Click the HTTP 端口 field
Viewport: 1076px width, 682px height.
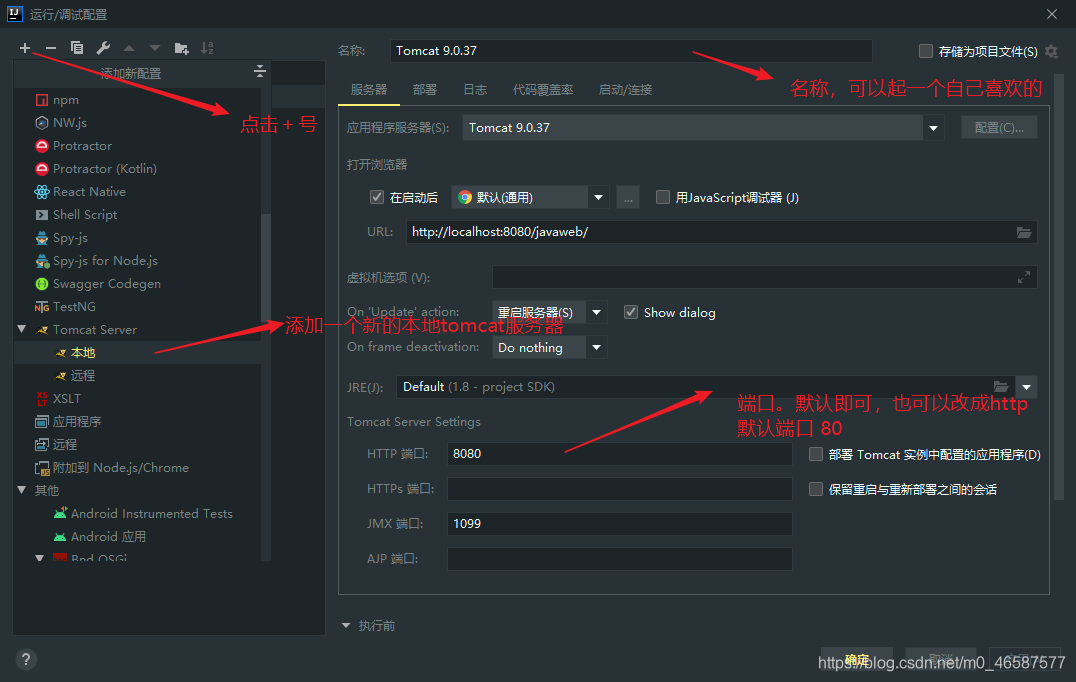point(620,454)
